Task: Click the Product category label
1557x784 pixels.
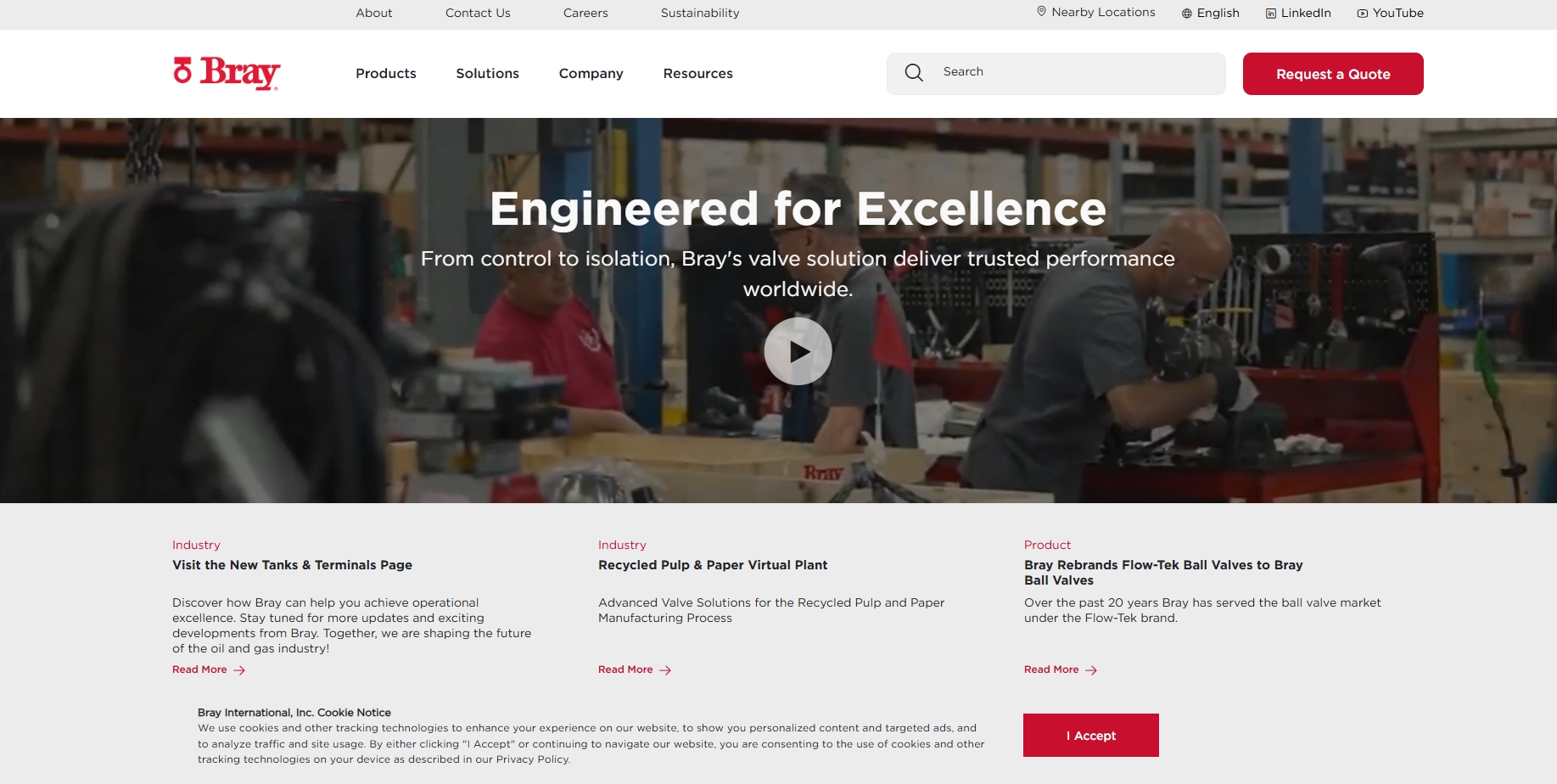Action: click(1047, 545)
